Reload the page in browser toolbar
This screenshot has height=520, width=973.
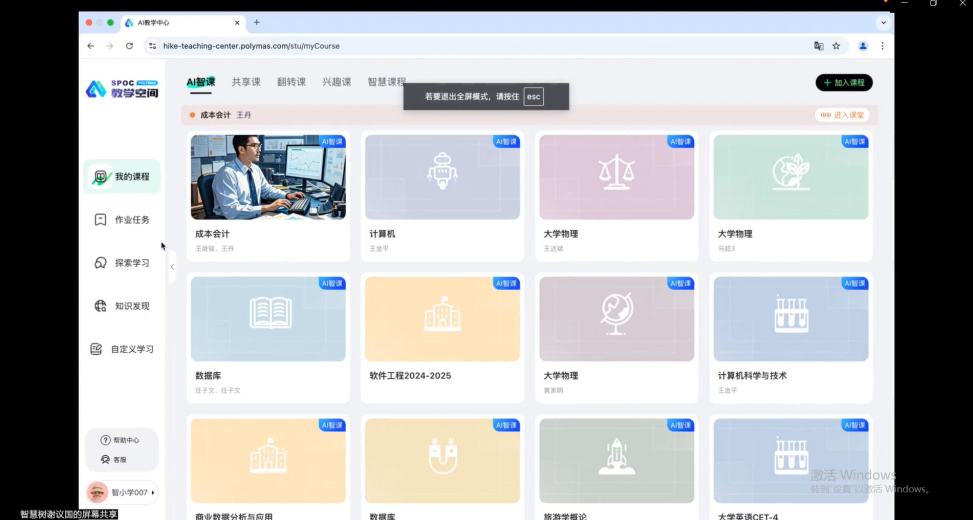129,46
